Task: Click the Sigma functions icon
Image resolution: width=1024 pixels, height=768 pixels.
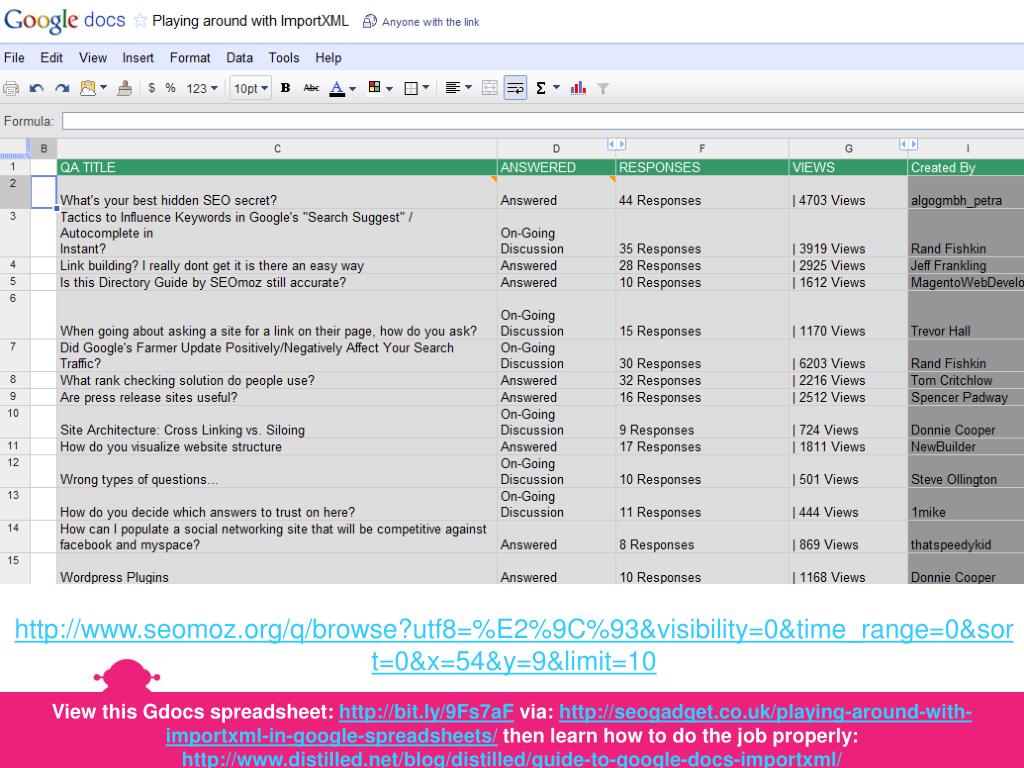Action: pos(541,88)
